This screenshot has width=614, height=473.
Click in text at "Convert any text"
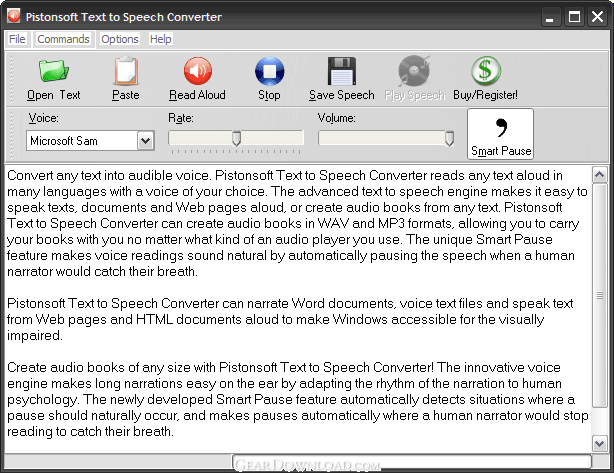55,175
